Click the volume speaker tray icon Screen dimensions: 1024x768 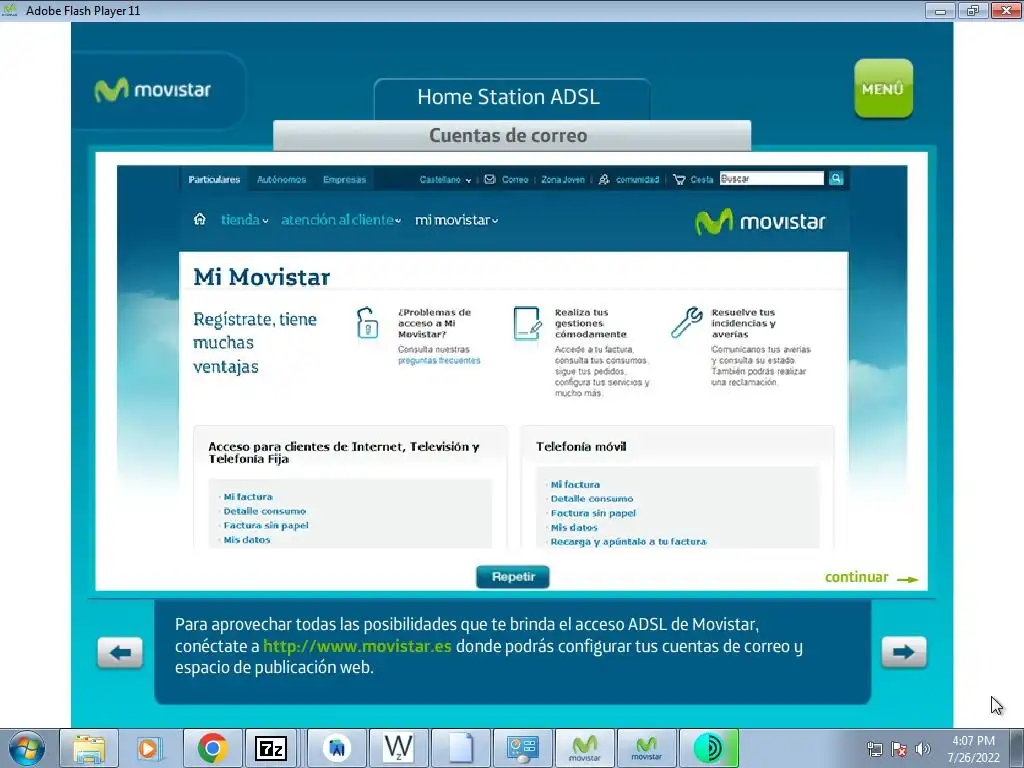[923, 749]
